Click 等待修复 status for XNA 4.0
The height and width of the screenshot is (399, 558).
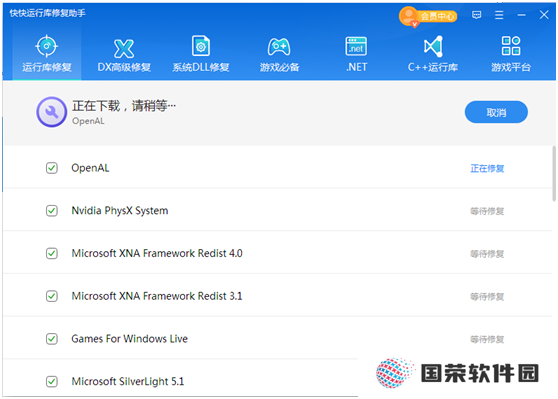point(487,254)
